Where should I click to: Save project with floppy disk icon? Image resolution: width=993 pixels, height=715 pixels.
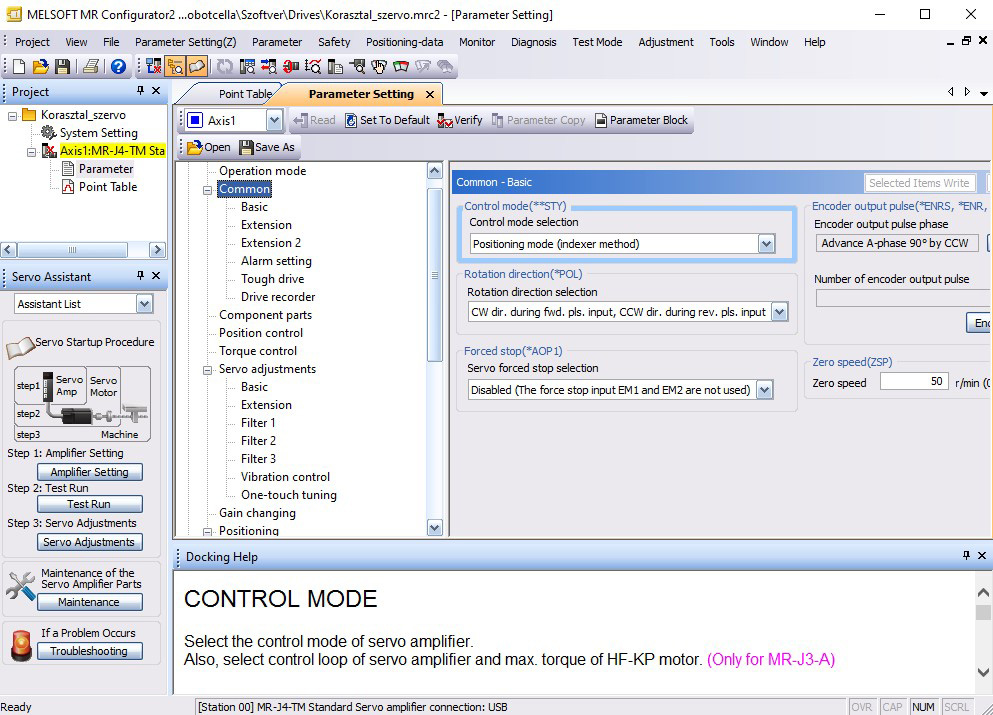tap(62, 67)
